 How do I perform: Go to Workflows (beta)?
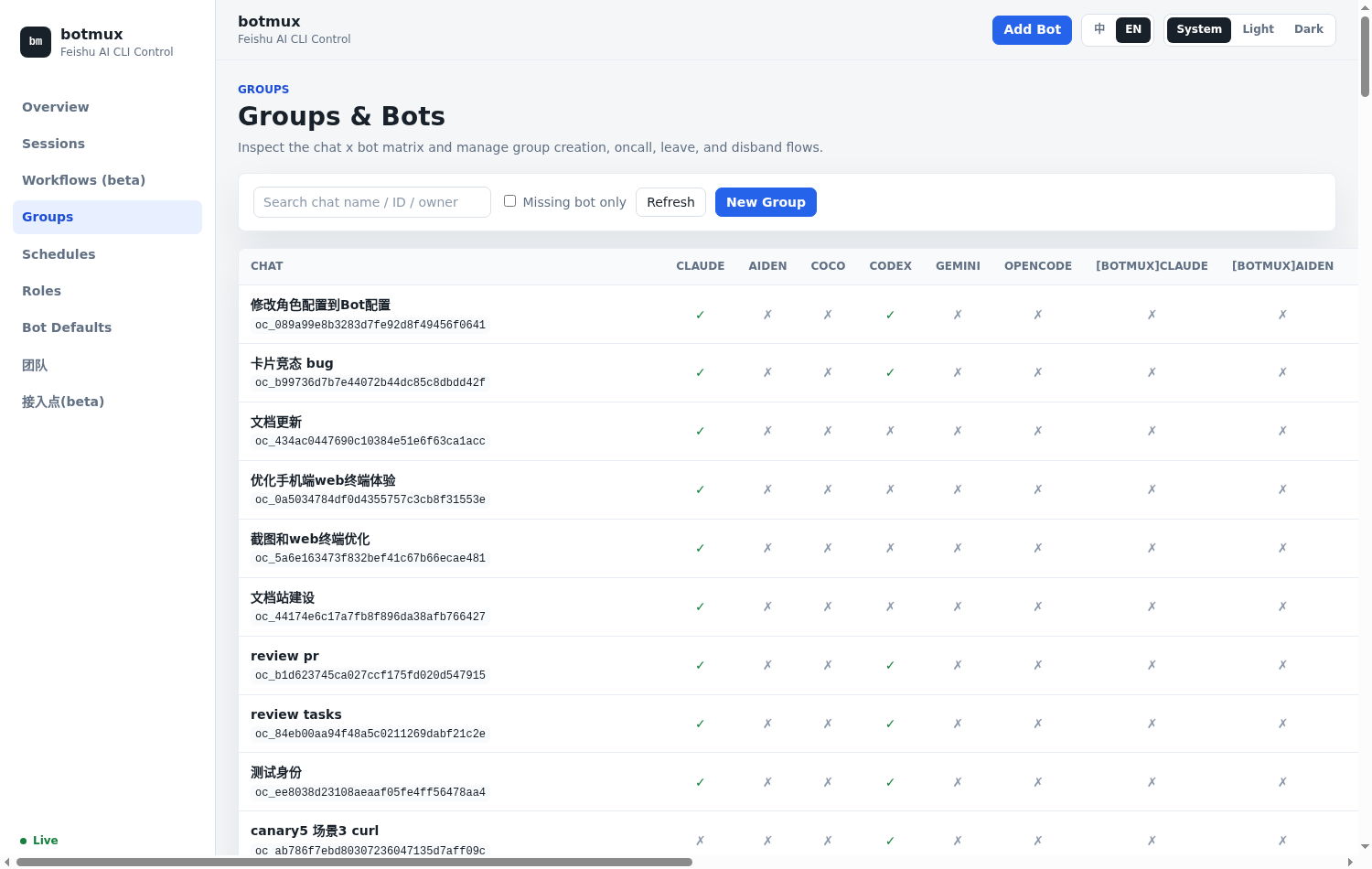pyautogui.click(x=108, y=180)
